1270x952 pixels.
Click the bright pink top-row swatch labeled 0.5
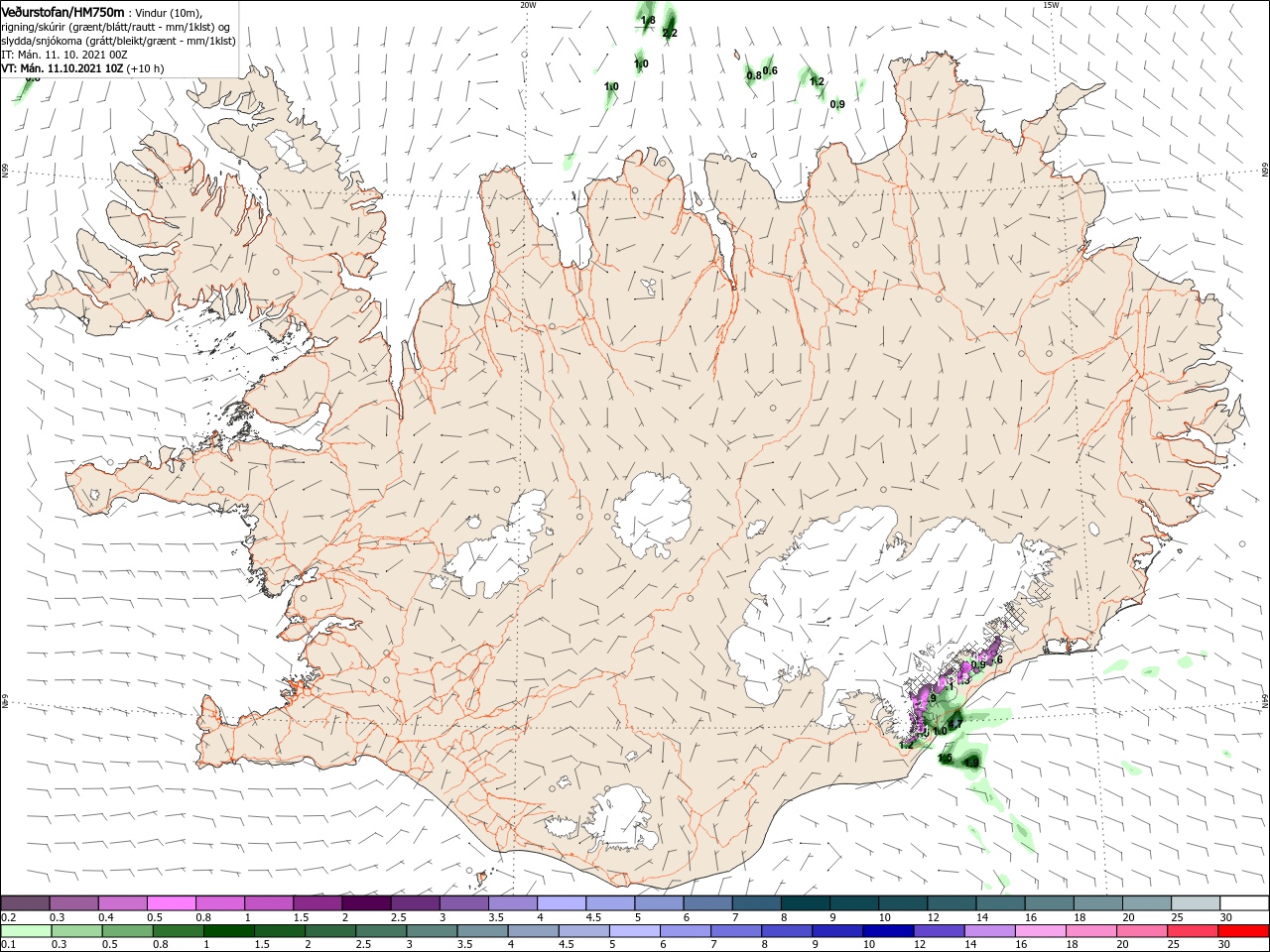pos(172,903)
